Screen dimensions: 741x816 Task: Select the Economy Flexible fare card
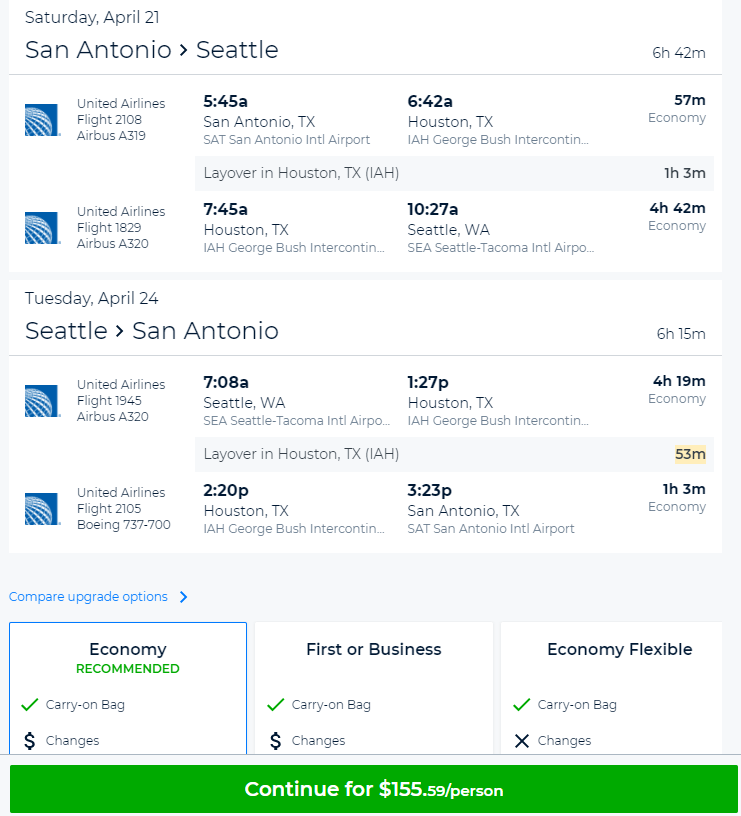pos(611,688)
